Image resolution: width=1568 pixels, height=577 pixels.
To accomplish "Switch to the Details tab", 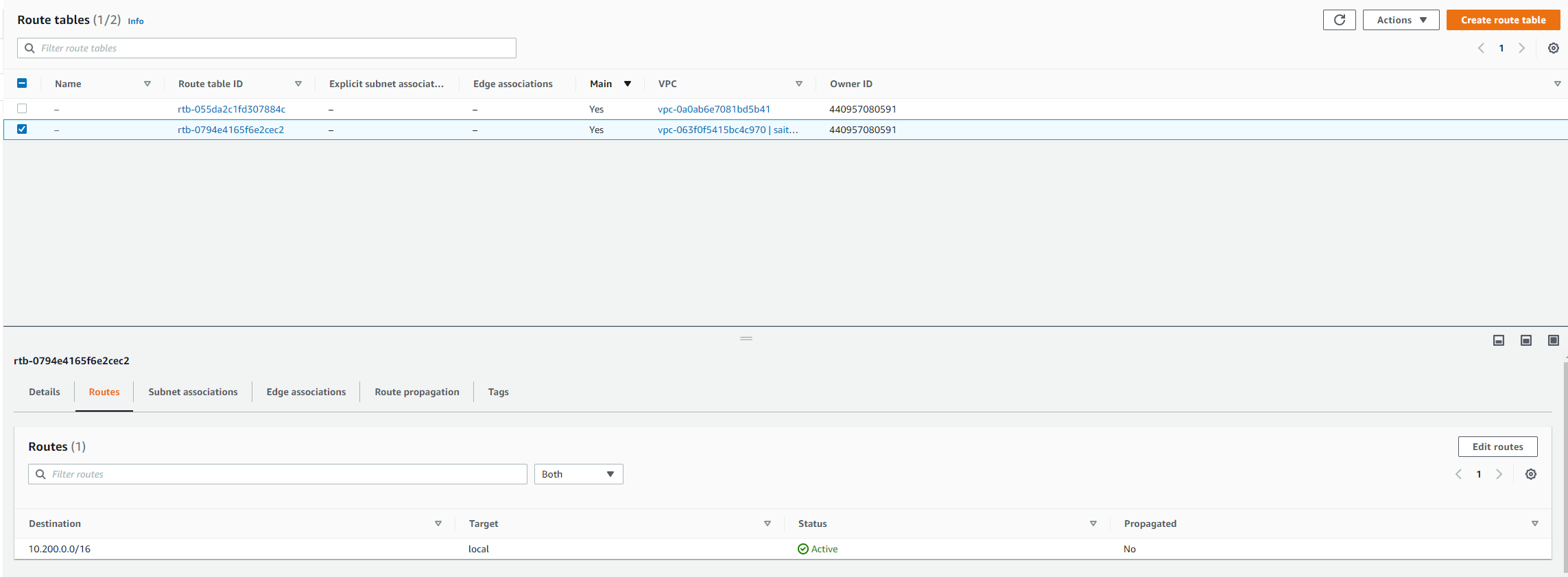I will tap(45, 392).
